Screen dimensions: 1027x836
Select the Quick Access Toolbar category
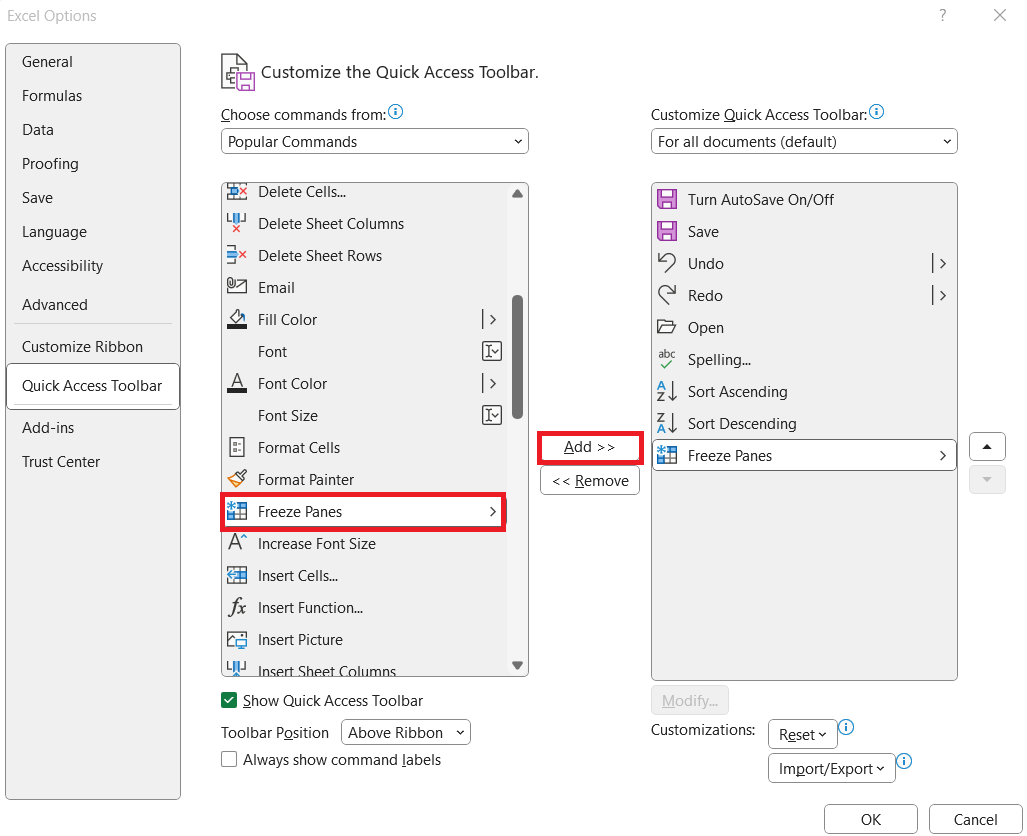pyautogui.click(x=92, y=386)
